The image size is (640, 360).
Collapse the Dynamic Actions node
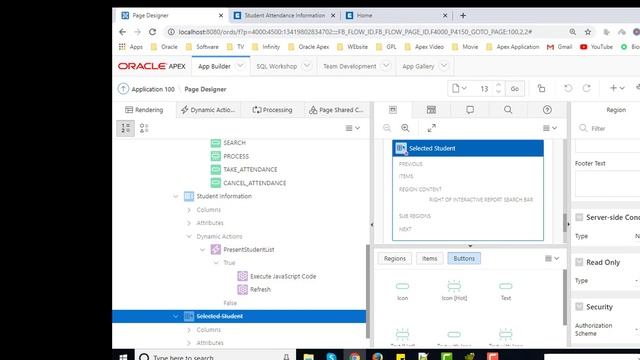189,236
